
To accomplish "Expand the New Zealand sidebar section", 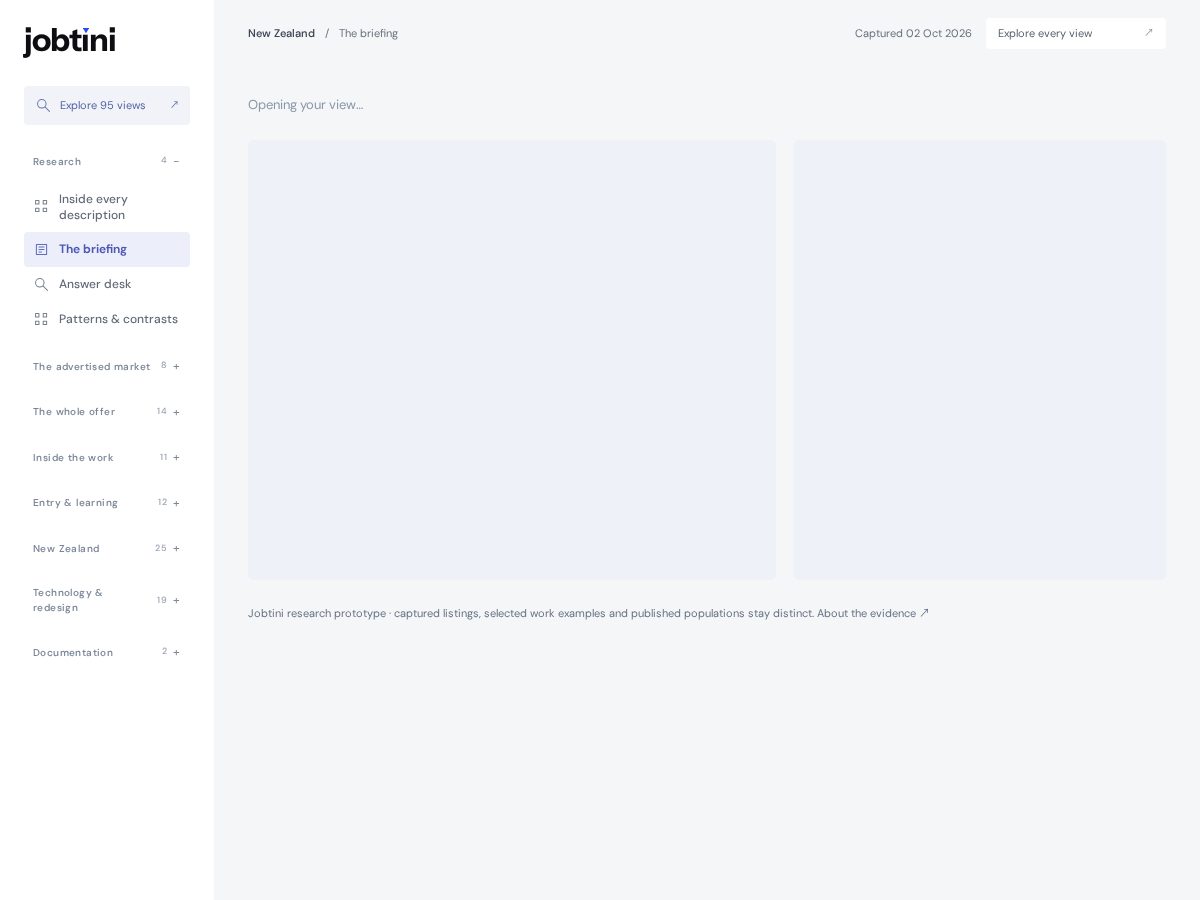I will click(107, 548).
